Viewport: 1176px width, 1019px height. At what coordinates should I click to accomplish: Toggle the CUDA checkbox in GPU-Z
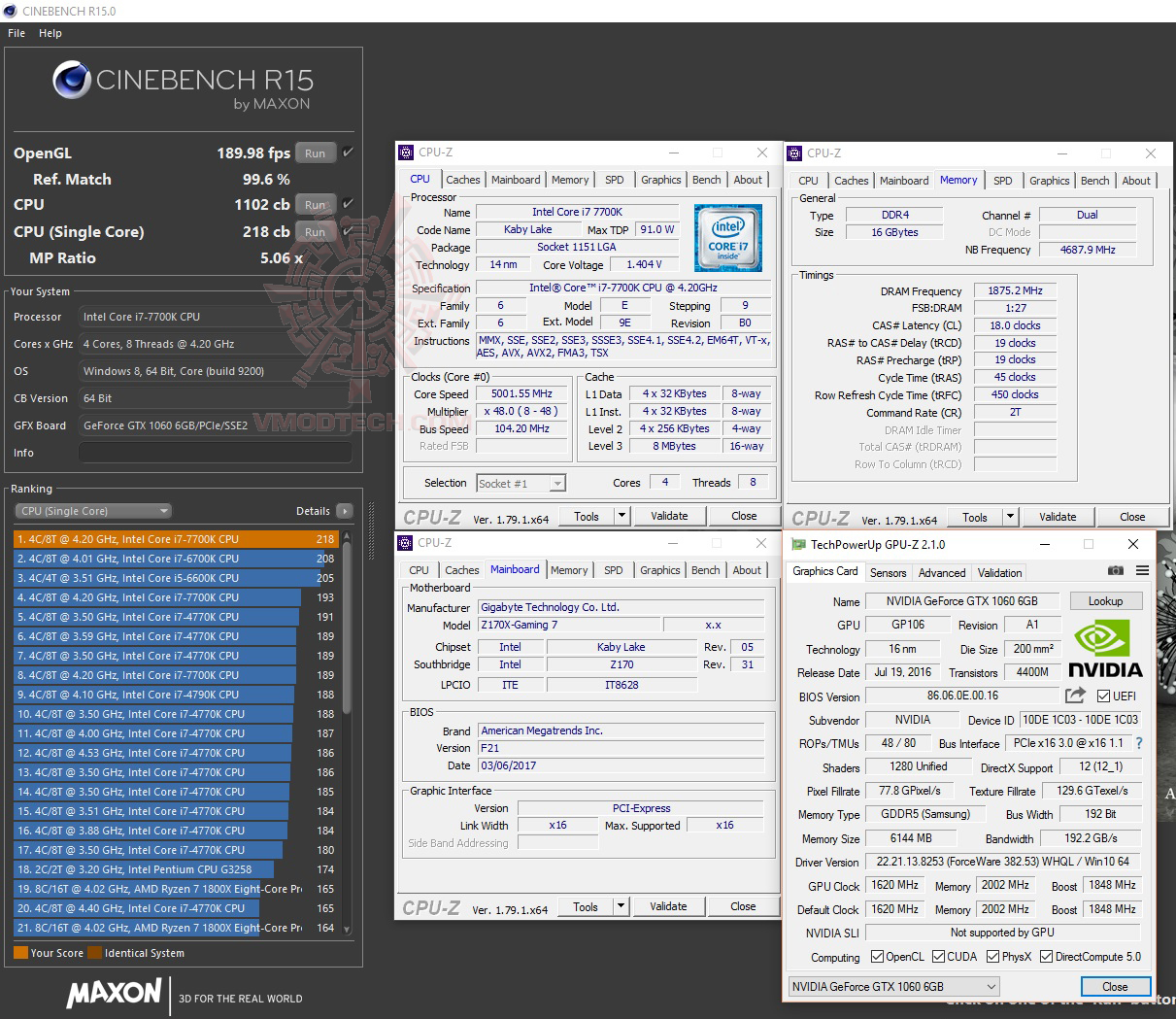[x=938, y=956]
